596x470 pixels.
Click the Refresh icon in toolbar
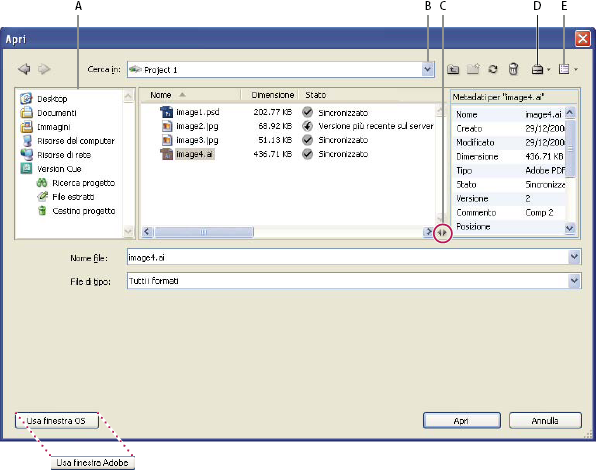tap(493, 69)
